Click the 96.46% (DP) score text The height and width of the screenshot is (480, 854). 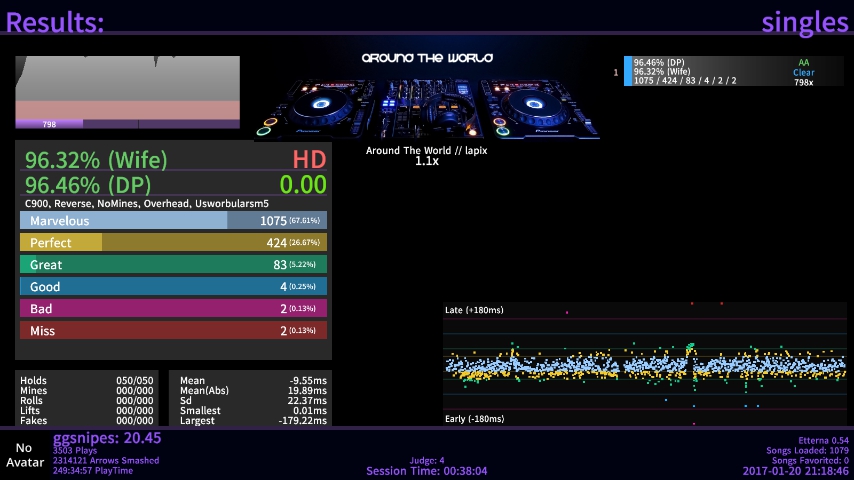pyautogui.click(x=90, y=185)
